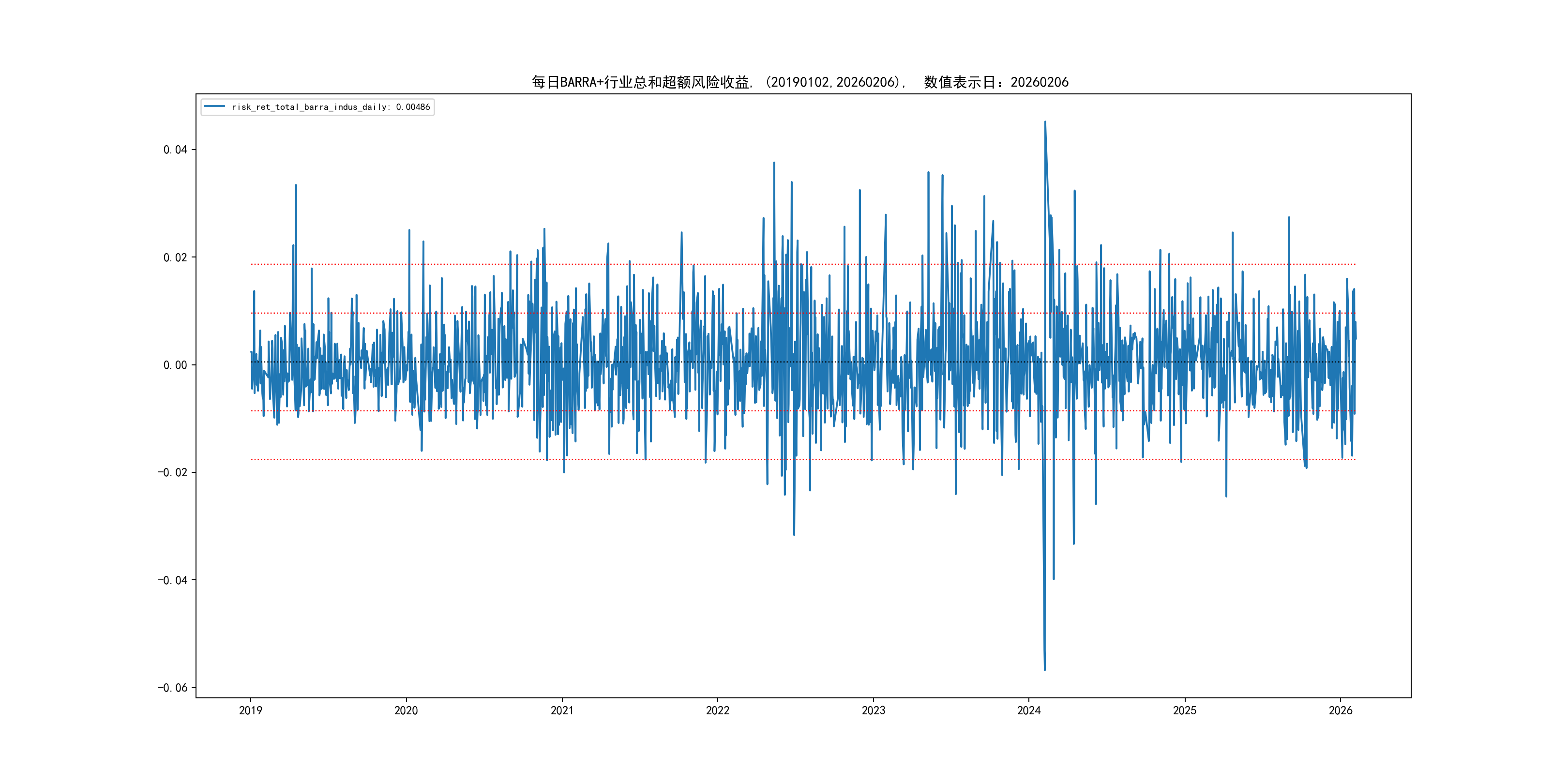Click the 2022 x-axis tick label

tap(718, 710)
